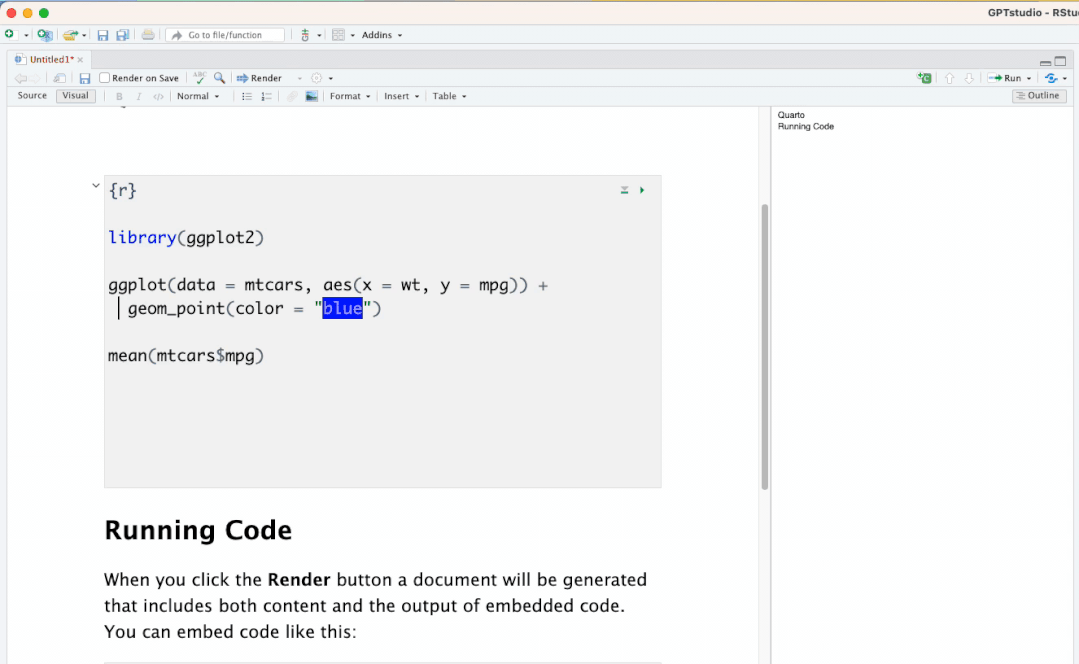Click the insert new code chunk icon
Screen dimensions: 1079x664
click(x=924, y=78)
